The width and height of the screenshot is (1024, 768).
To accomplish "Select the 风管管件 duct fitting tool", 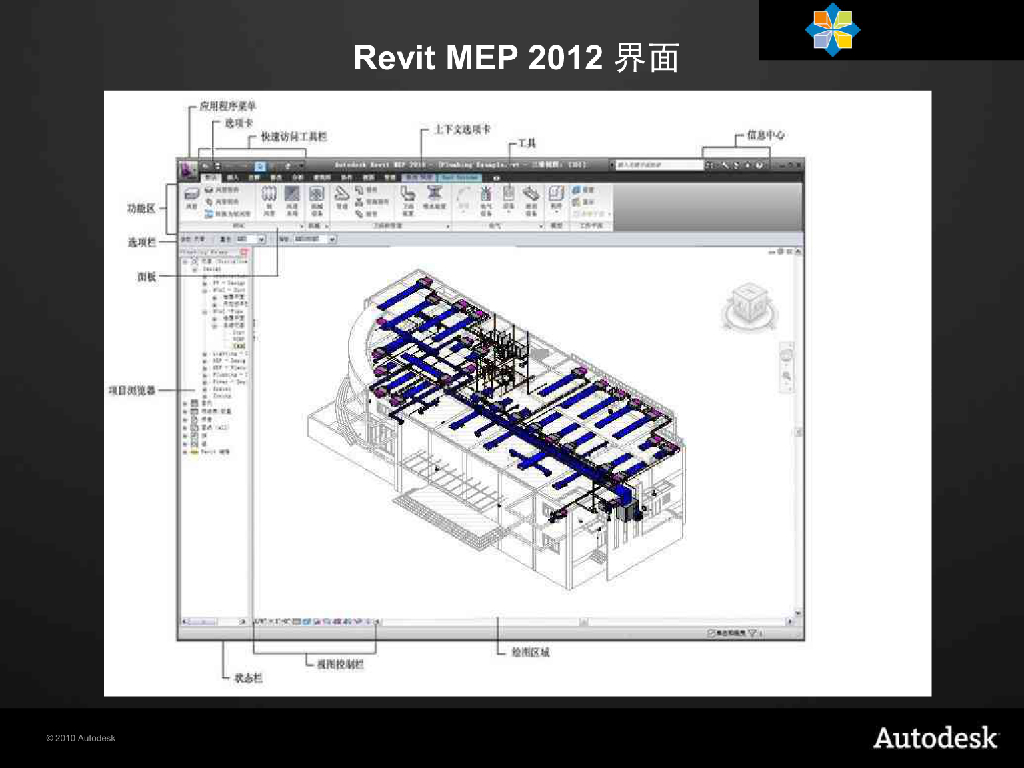I will click(222, 189).
